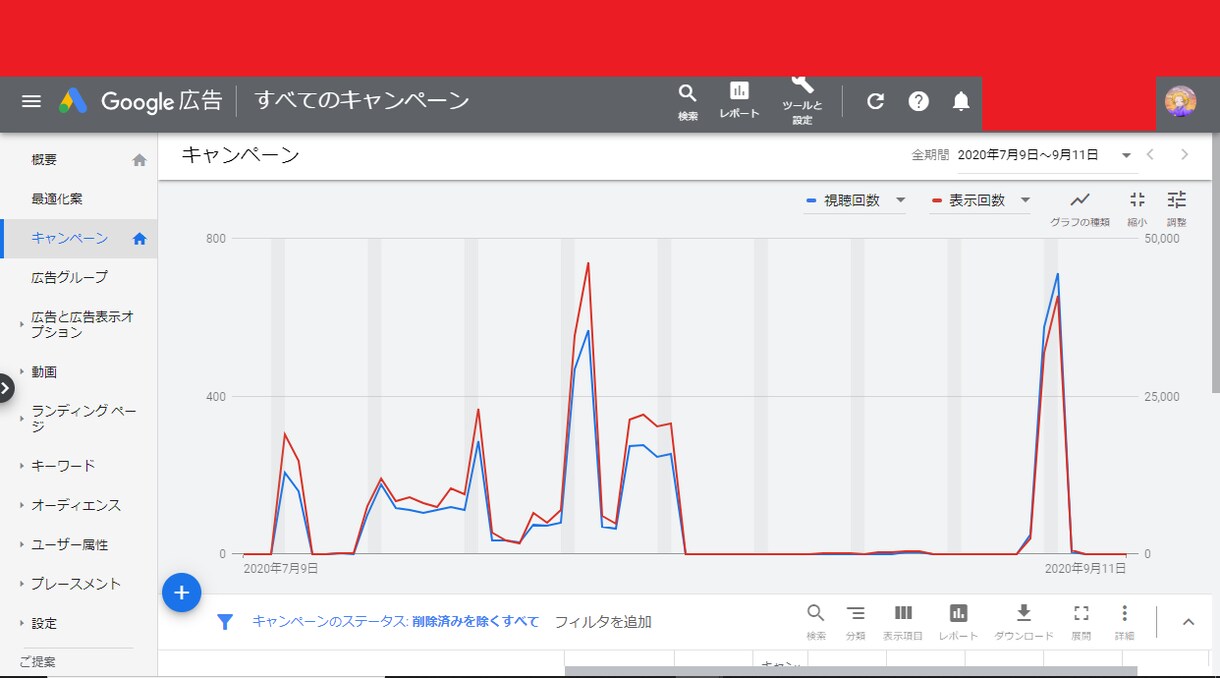Expand the side panel arrow button
Screen dimensions: 1220x678
coord(5,388)
